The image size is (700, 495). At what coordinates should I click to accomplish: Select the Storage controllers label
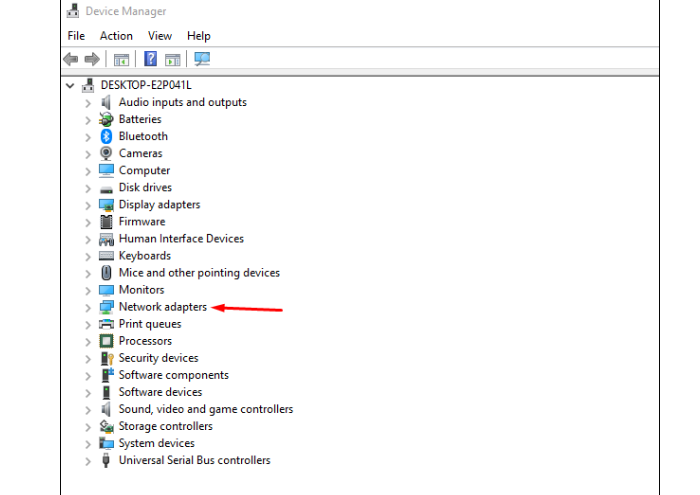(x=166, y=426)
